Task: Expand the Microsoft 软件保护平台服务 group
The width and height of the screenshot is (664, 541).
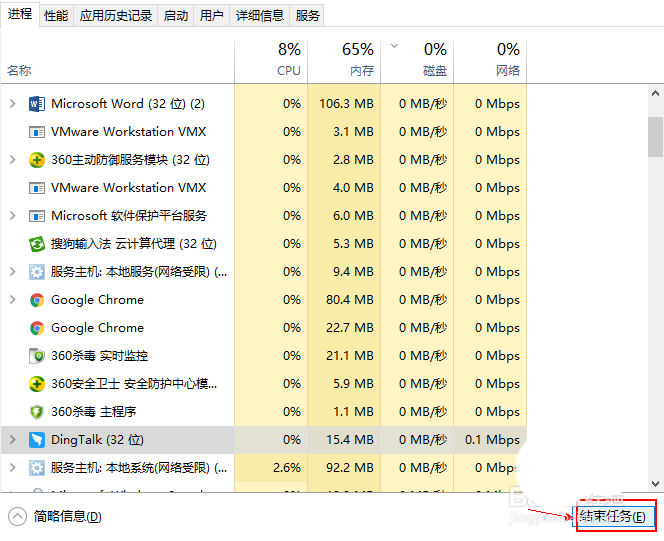Action: [13, 215]
